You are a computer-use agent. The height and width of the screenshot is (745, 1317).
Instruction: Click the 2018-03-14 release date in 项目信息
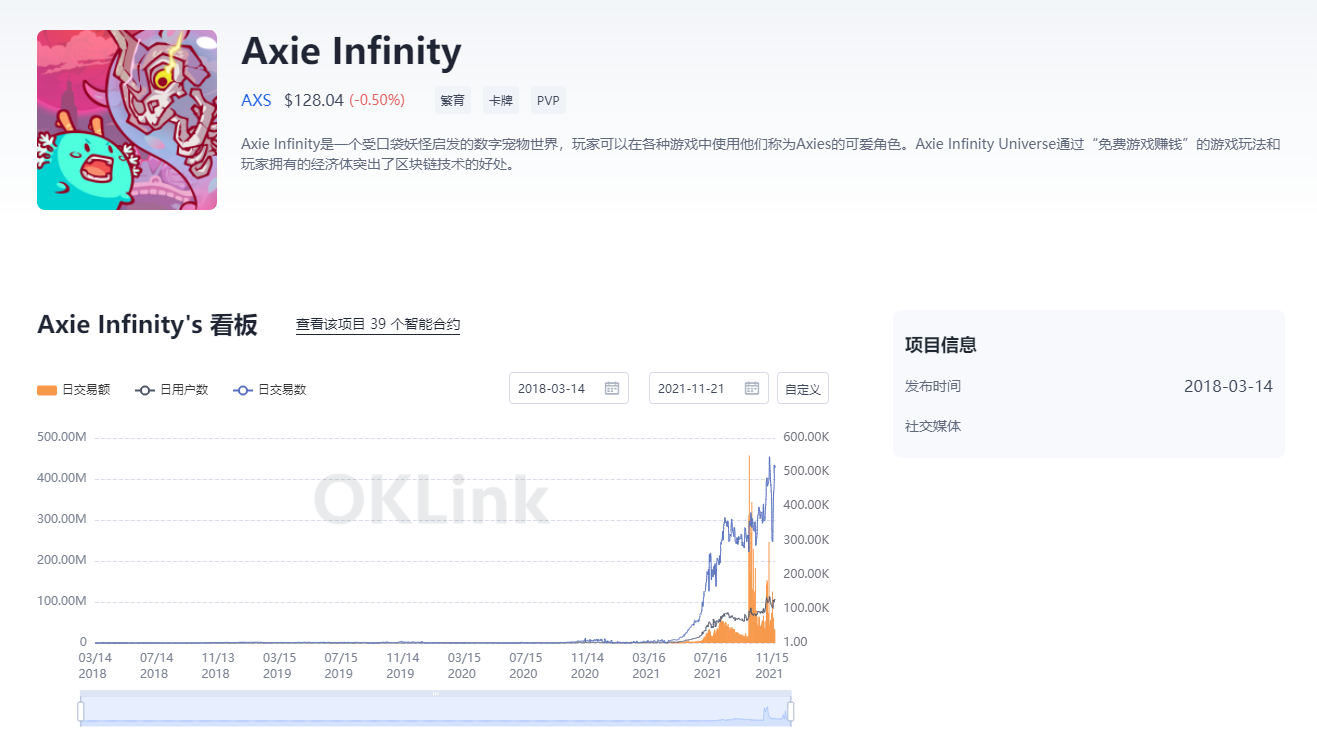pos(1228,386)
